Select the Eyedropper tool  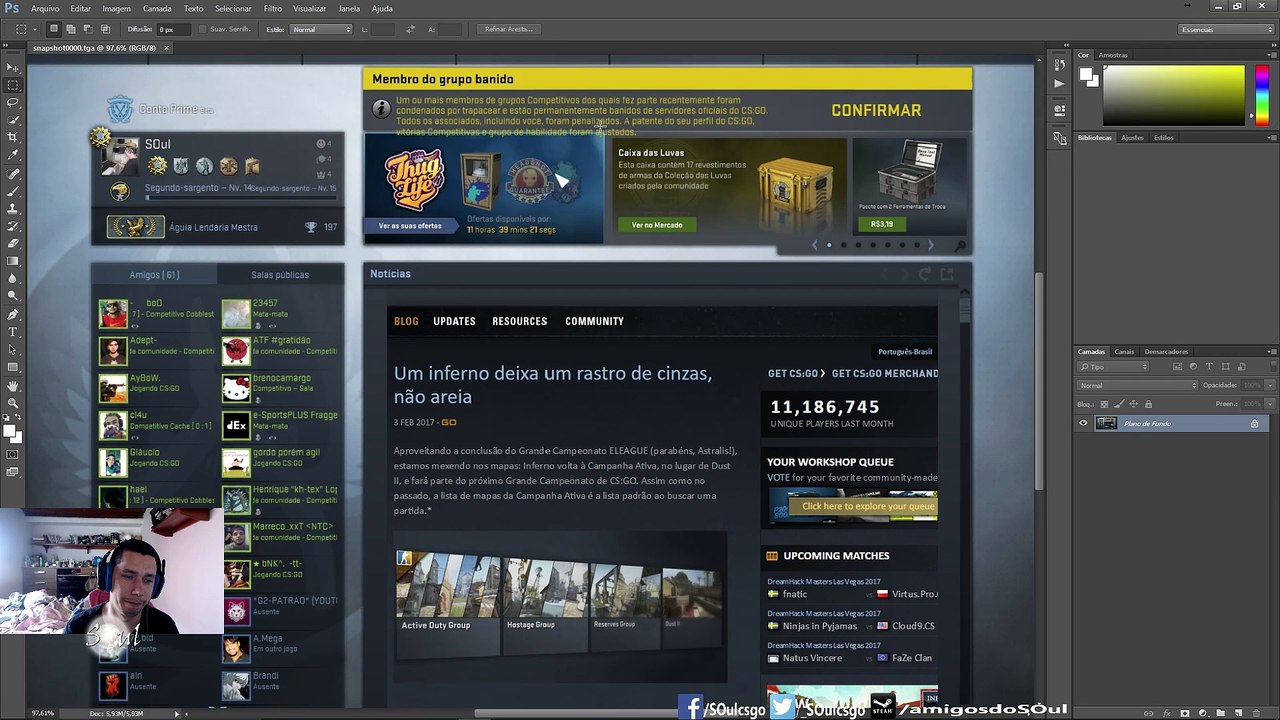13,155
